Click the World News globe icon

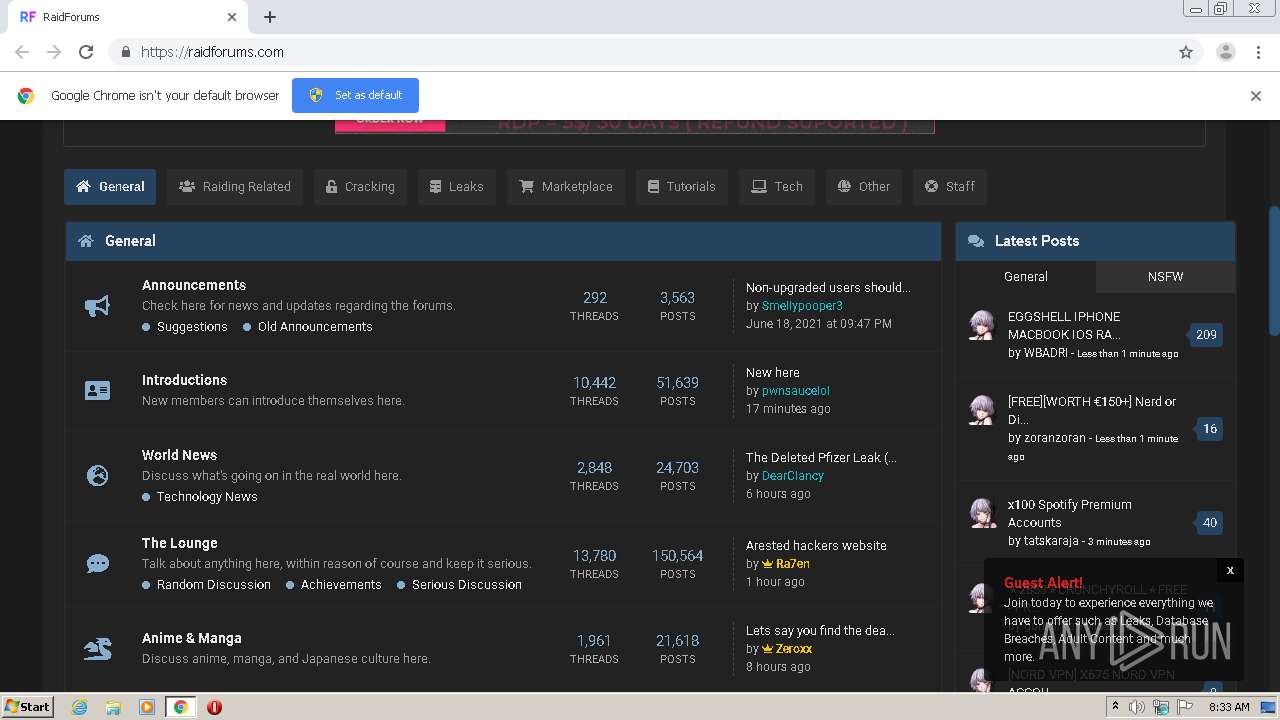pyautogui.click(x=97, y=476)
